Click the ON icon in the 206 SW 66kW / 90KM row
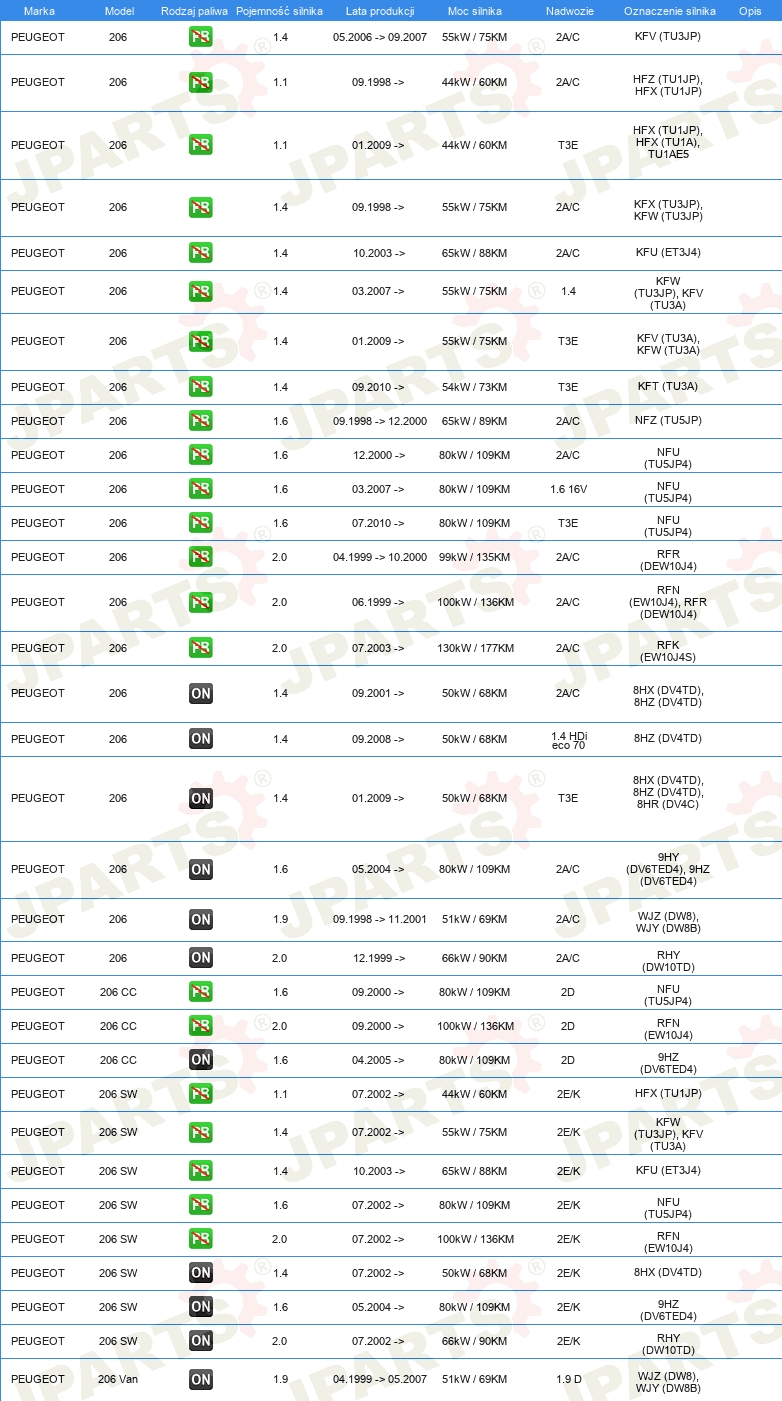782x1401 pixels. (x=201, y=1341)
